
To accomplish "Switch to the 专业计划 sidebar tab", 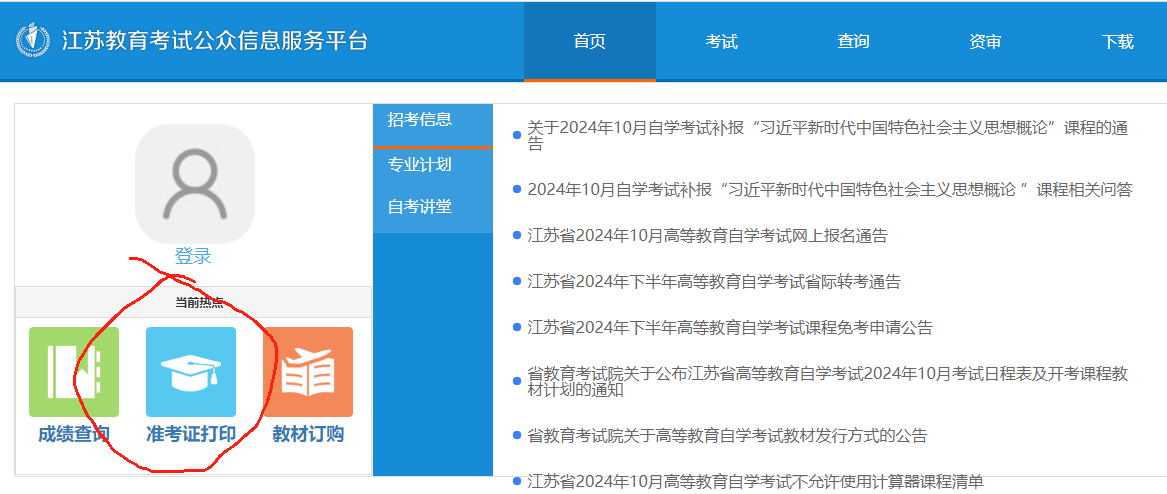I will tap(420, 165).
